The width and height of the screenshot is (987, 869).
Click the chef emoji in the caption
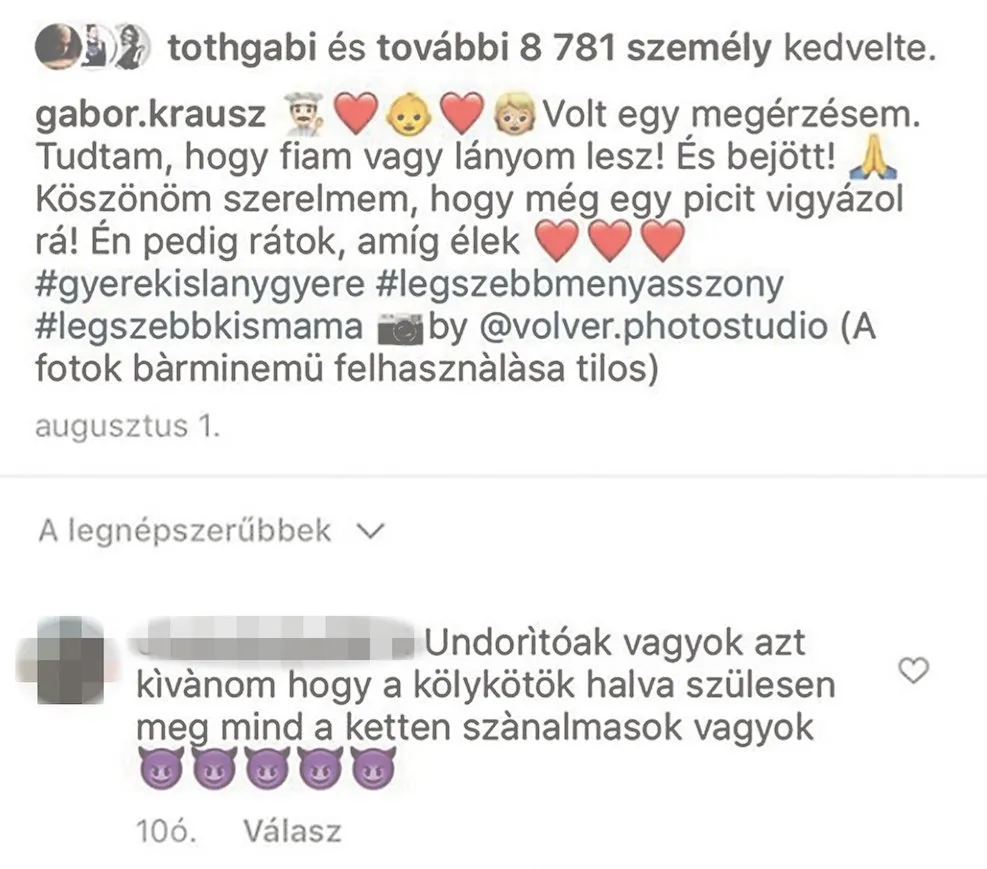click(x=304, y=115)
